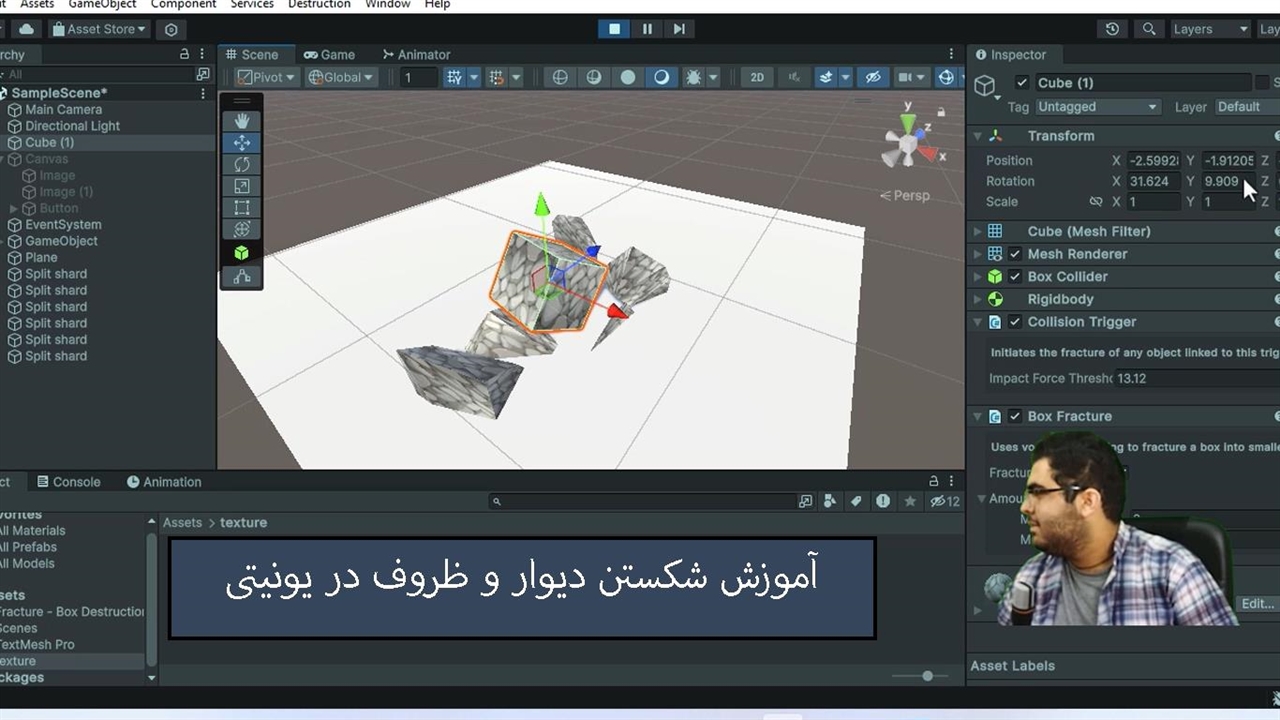Viewport: 1280px width, 720px height.
Task: Open the Layer Default dropdown
Action: pos(1246,107)
